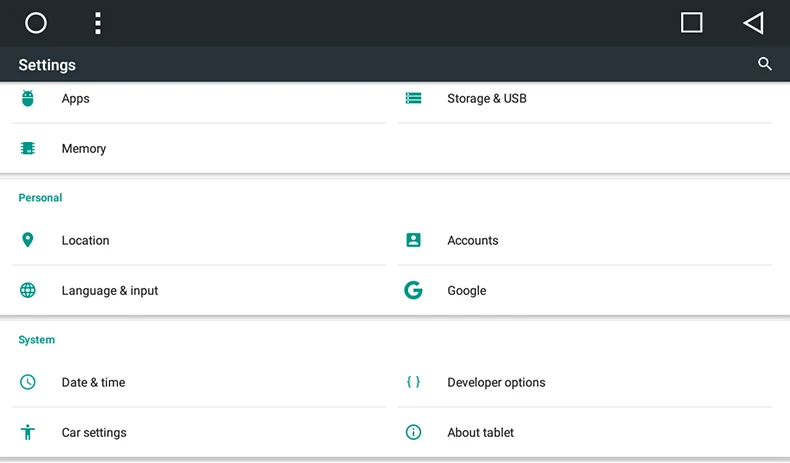
Task: Select Language & input text label
Action: point(110,290)
